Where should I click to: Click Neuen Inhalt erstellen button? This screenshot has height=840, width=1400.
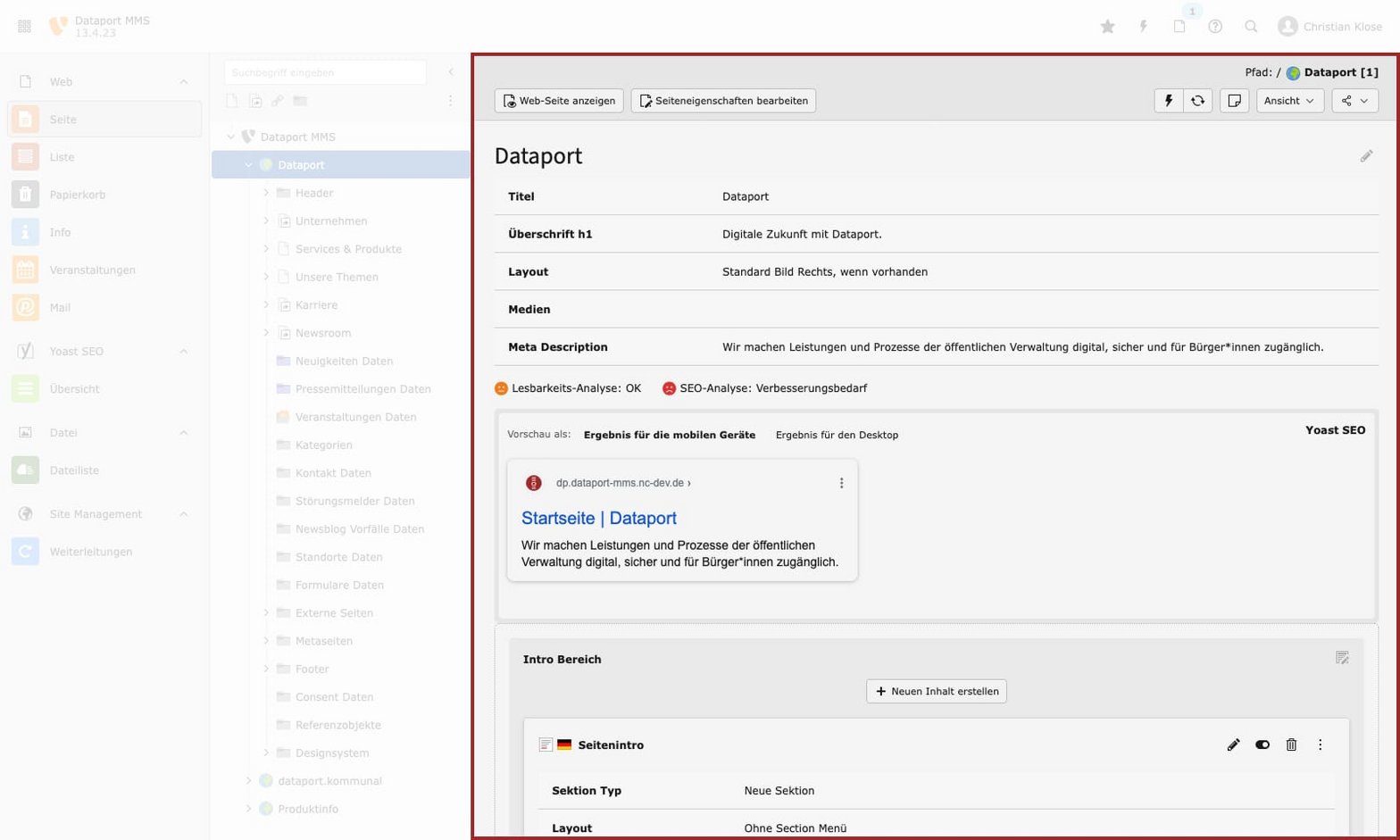[x=936, y=691]
